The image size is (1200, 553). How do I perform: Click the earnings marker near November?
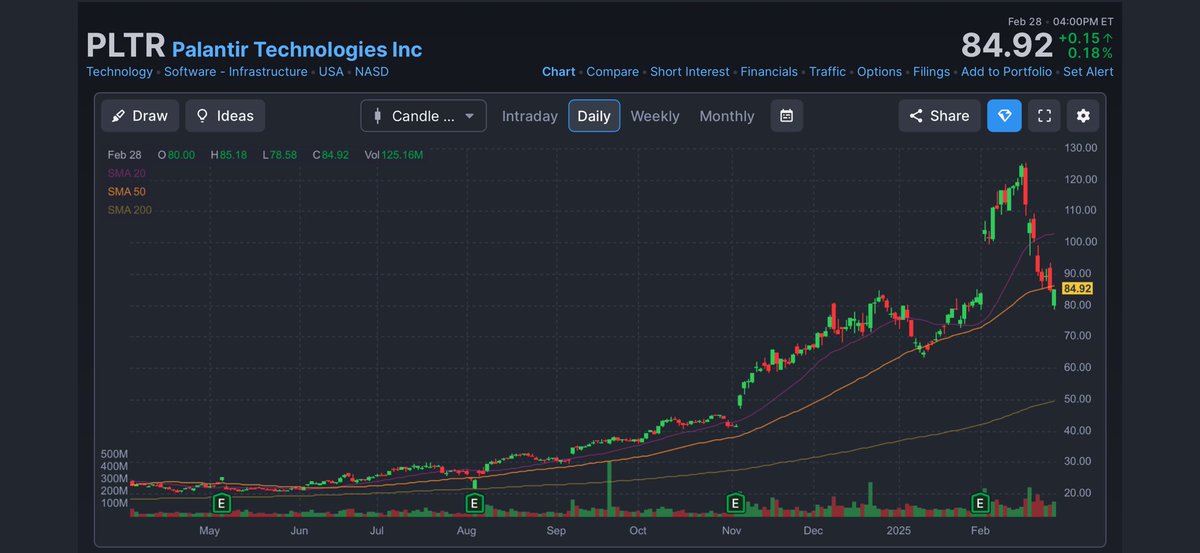736,503
